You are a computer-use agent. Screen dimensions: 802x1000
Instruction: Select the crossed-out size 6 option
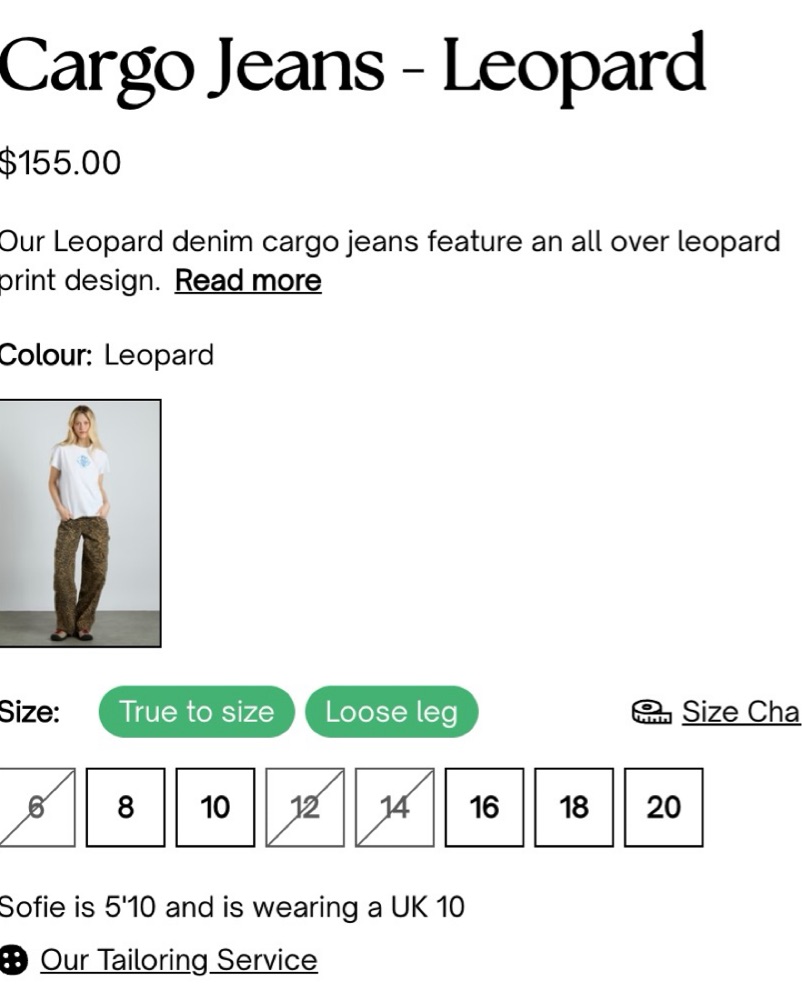coord(36,807)
